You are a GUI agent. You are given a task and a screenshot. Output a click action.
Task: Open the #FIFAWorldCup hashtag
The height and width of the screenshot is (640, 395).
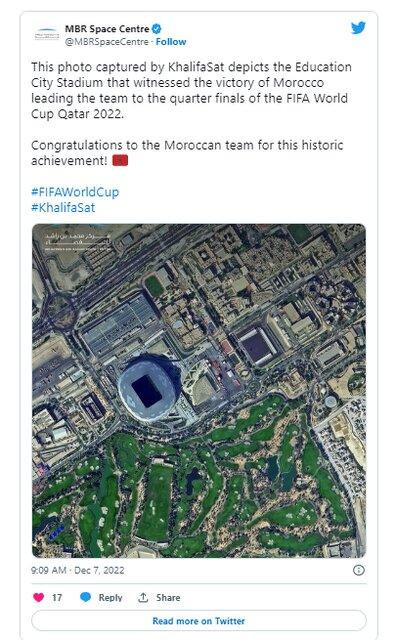pos(75,192)
